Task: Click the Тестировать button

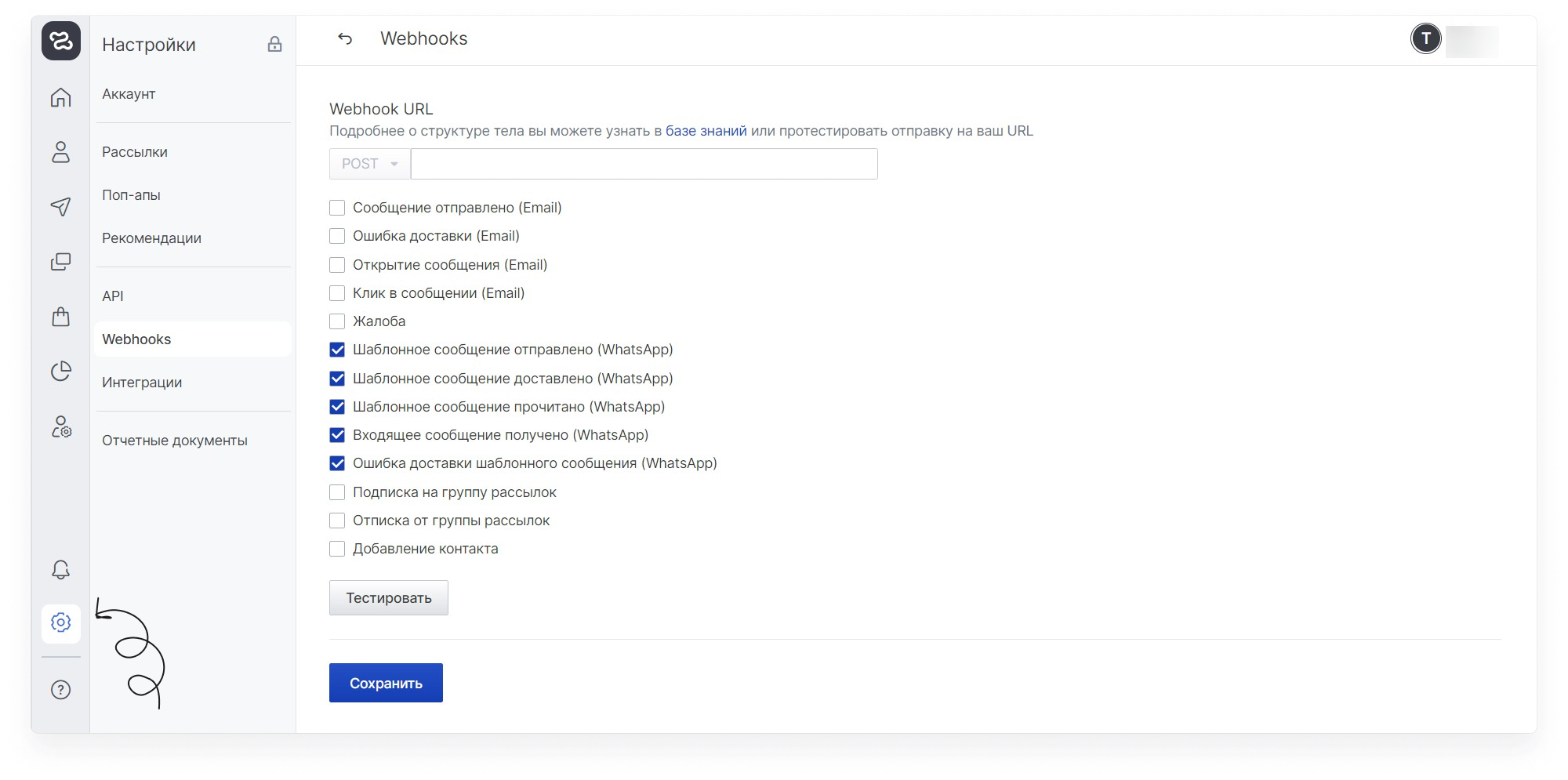Action: pos(389,598)
